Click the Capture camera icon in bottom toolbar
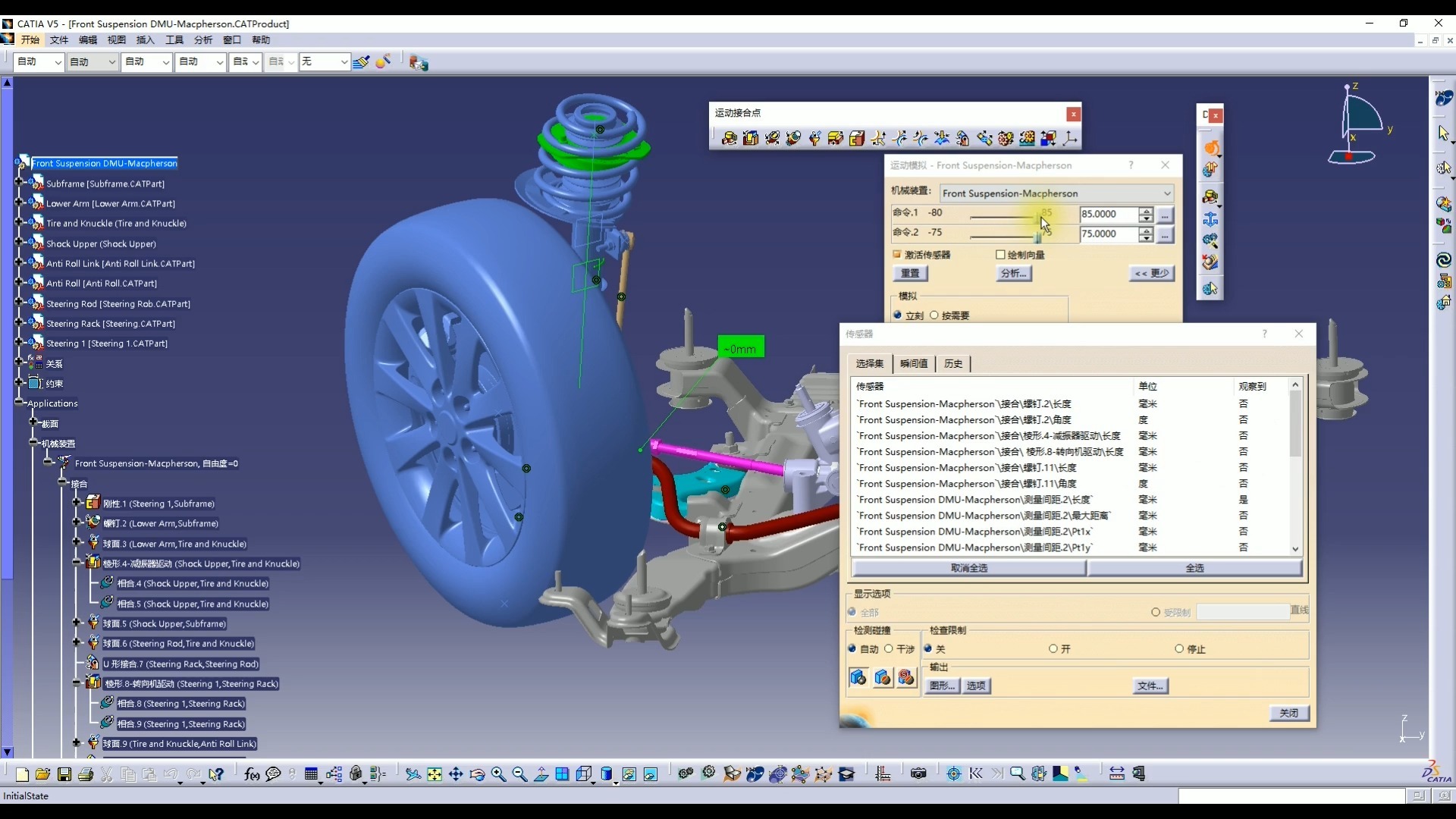 (918, 774)
